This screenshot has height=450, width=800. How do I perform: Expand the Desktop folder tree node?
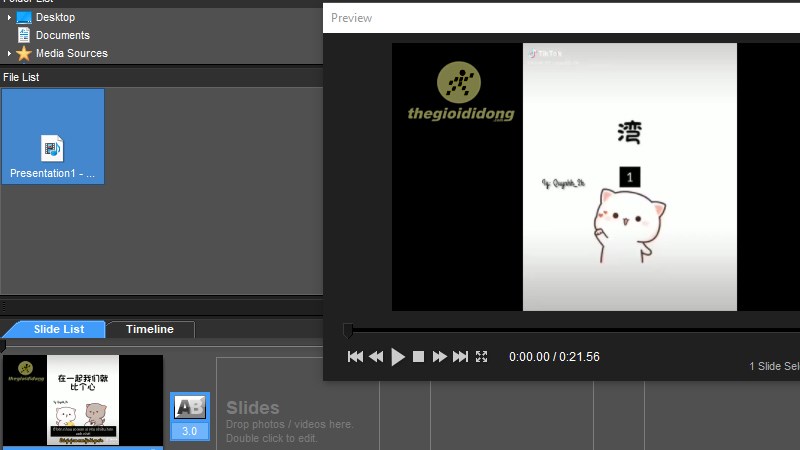[9, 18]
